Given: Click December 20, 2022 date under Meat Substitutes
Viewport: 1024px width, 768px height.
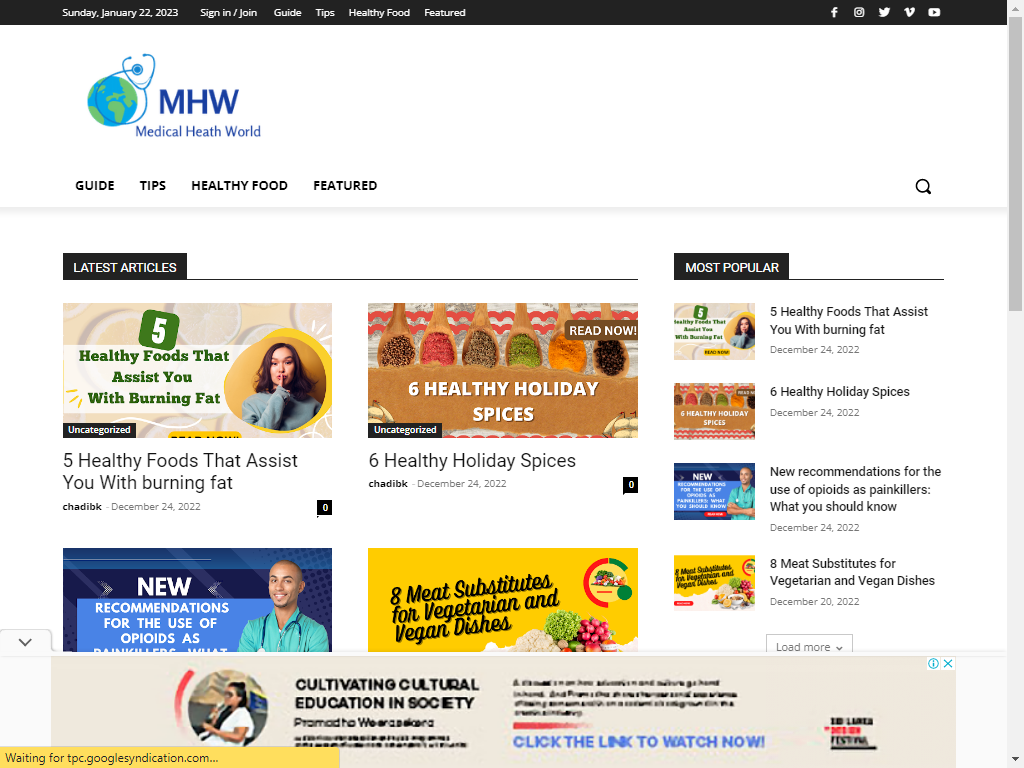Looking at the screenshot, I should tap(814, 601).
